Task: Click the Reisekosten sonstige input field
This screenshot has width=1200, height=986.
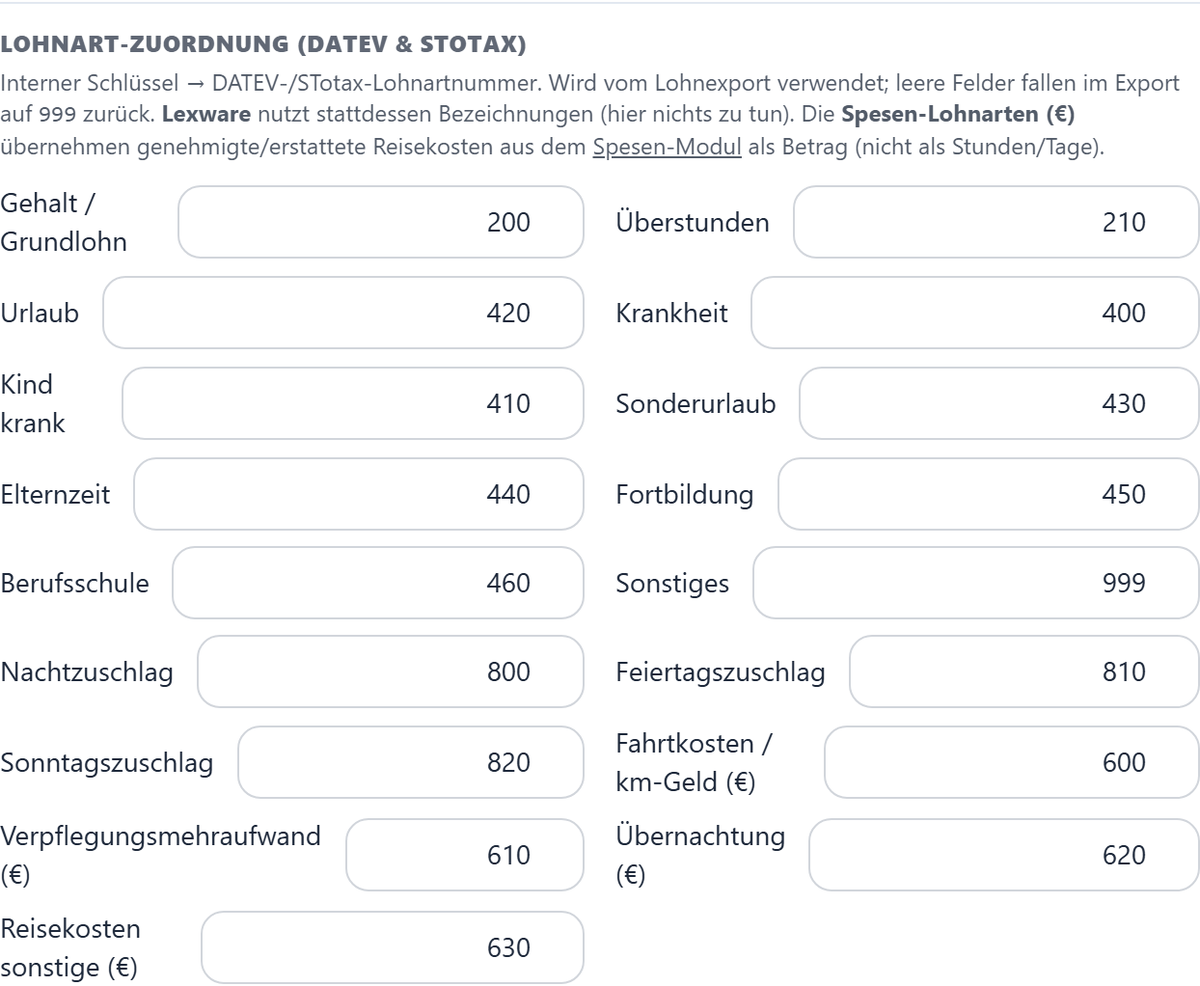Action: coord(393,948)
